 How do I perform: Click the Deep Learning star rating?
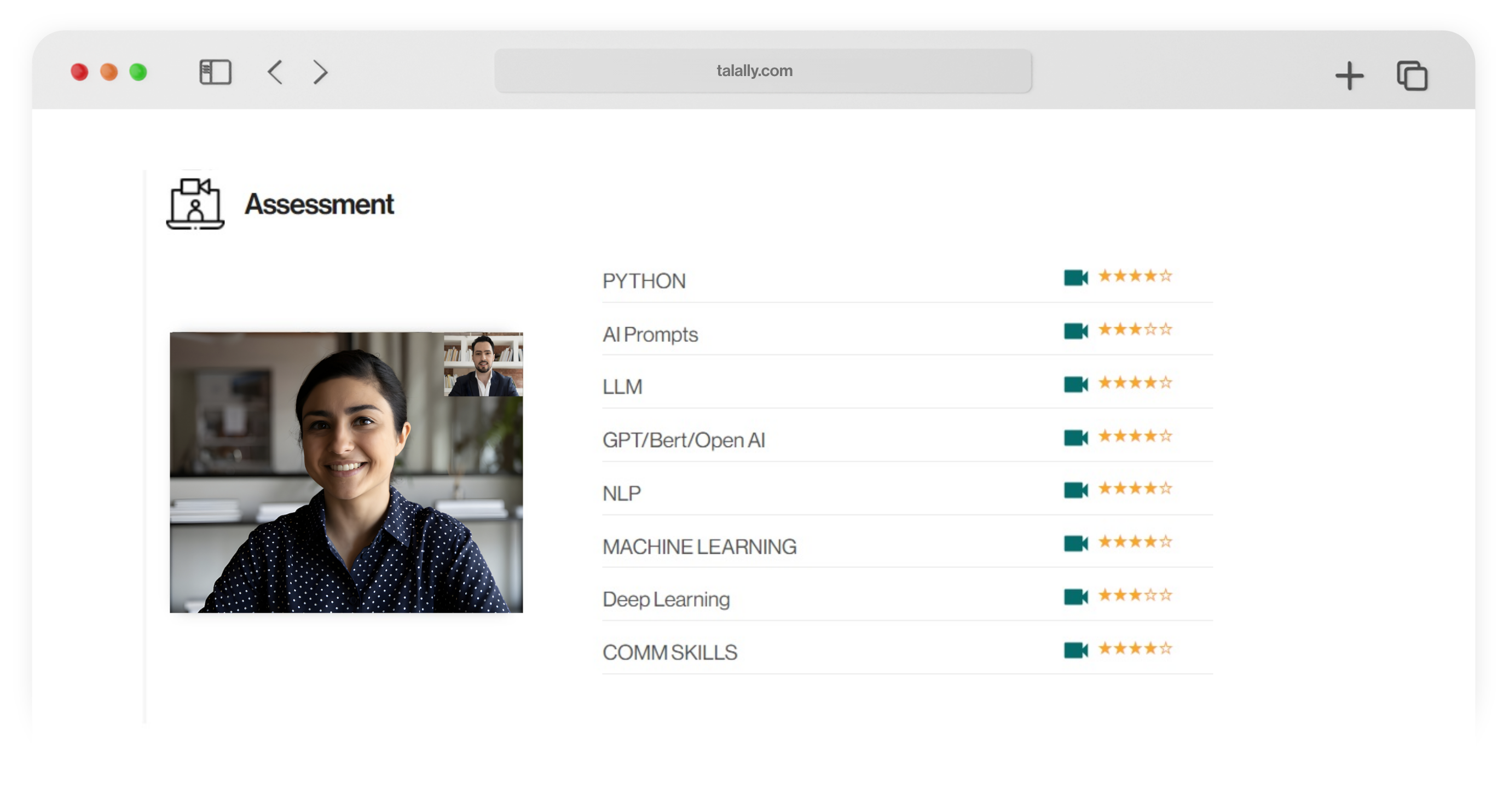[x=1135, y=595]
